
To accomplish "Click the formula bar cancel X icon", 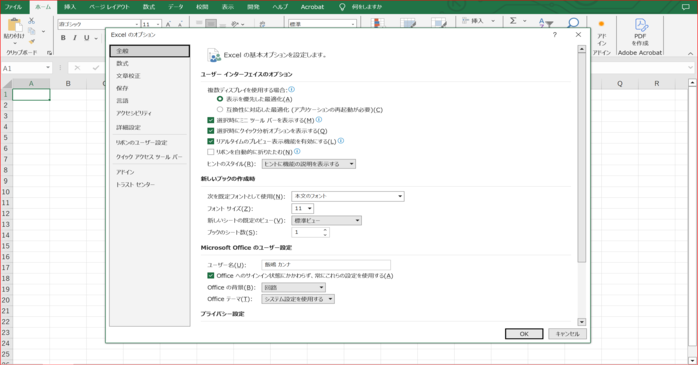I will (77, 68).
